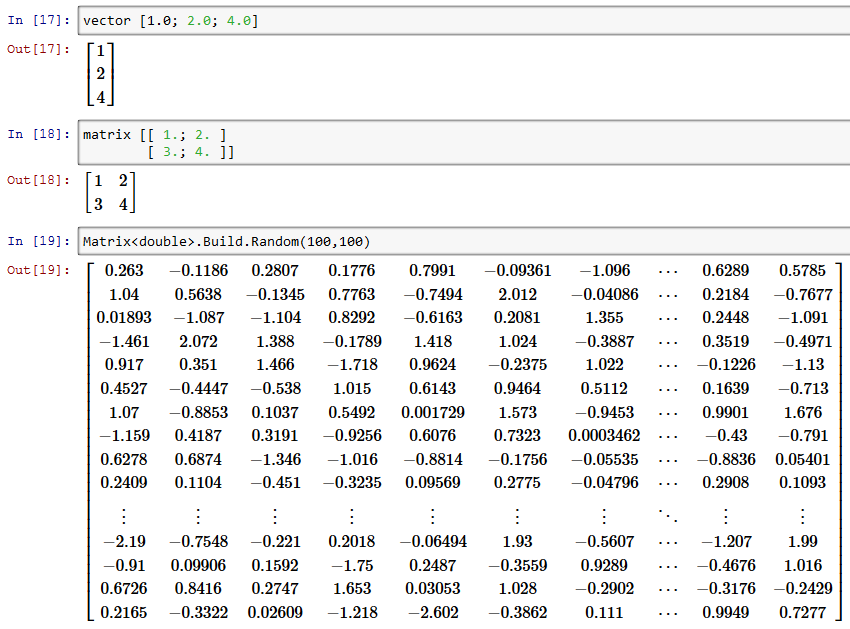Click matrix value 0.917
Viewport: 850px width, 629px height.
pos(124,365)
